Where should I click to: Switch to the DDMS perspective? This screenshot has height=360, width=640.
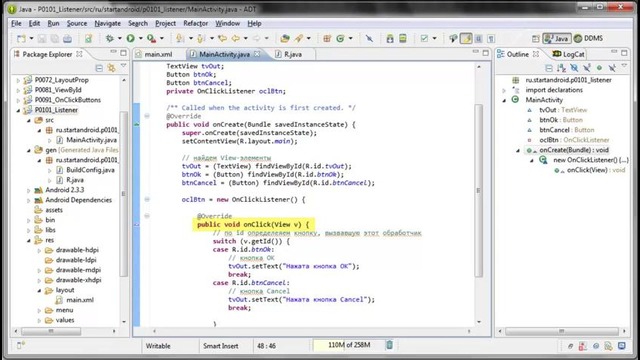tap(588, 38)
